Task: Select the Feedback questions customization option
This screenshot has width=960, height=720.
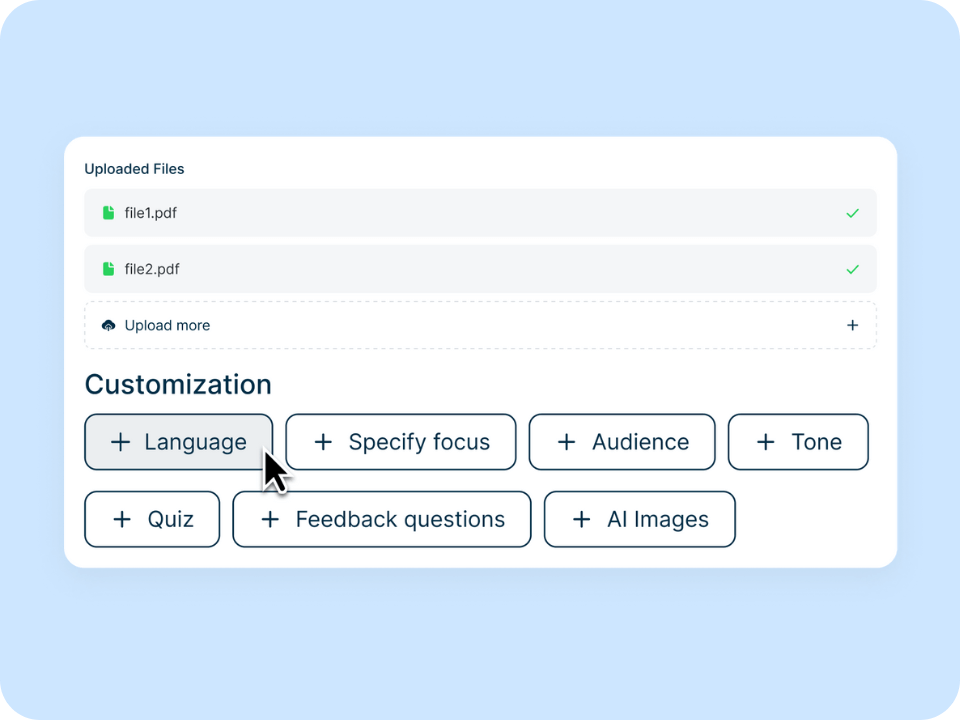Action: click(381, 519)
